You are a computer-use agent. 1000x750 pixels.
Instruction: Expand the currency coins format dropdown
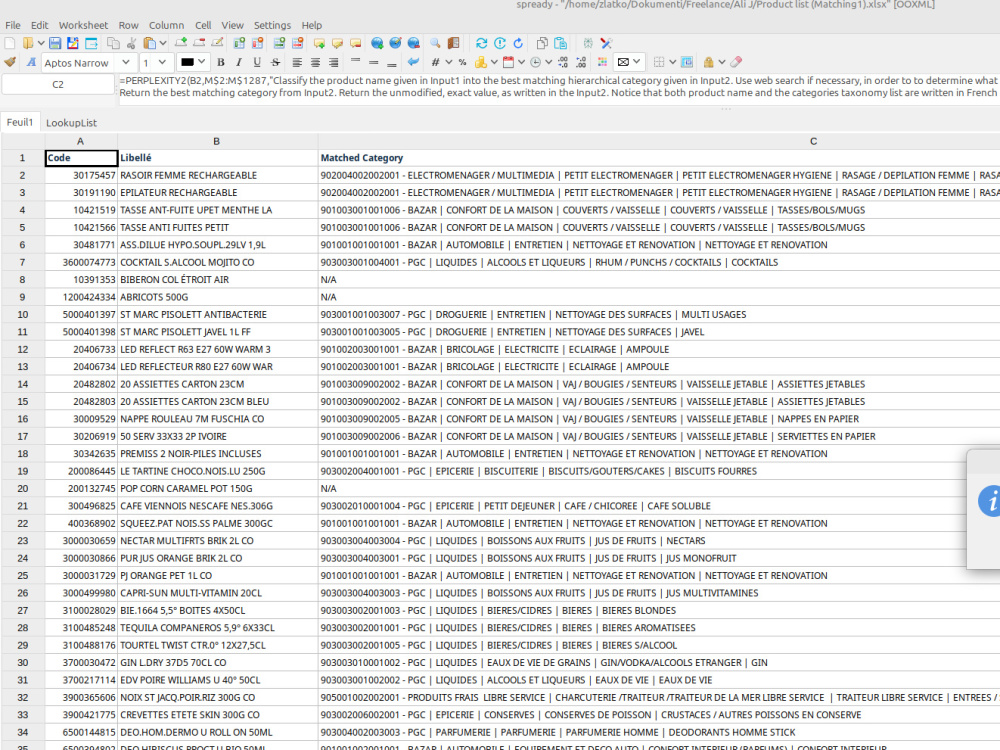(494, 62)
